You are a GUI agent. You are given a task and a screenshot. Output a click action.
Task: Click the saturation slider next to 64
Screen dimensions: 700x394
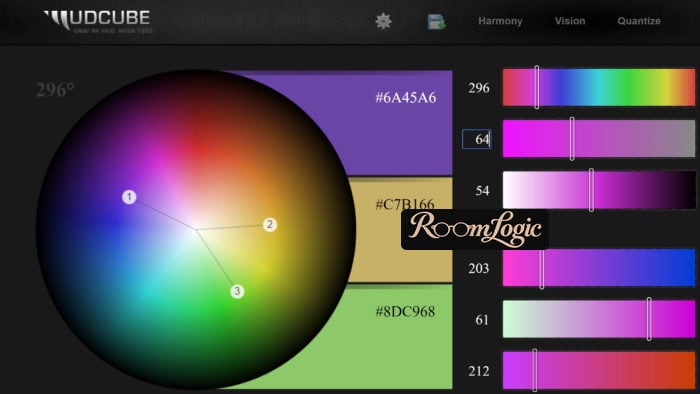[x=599, y=139]
